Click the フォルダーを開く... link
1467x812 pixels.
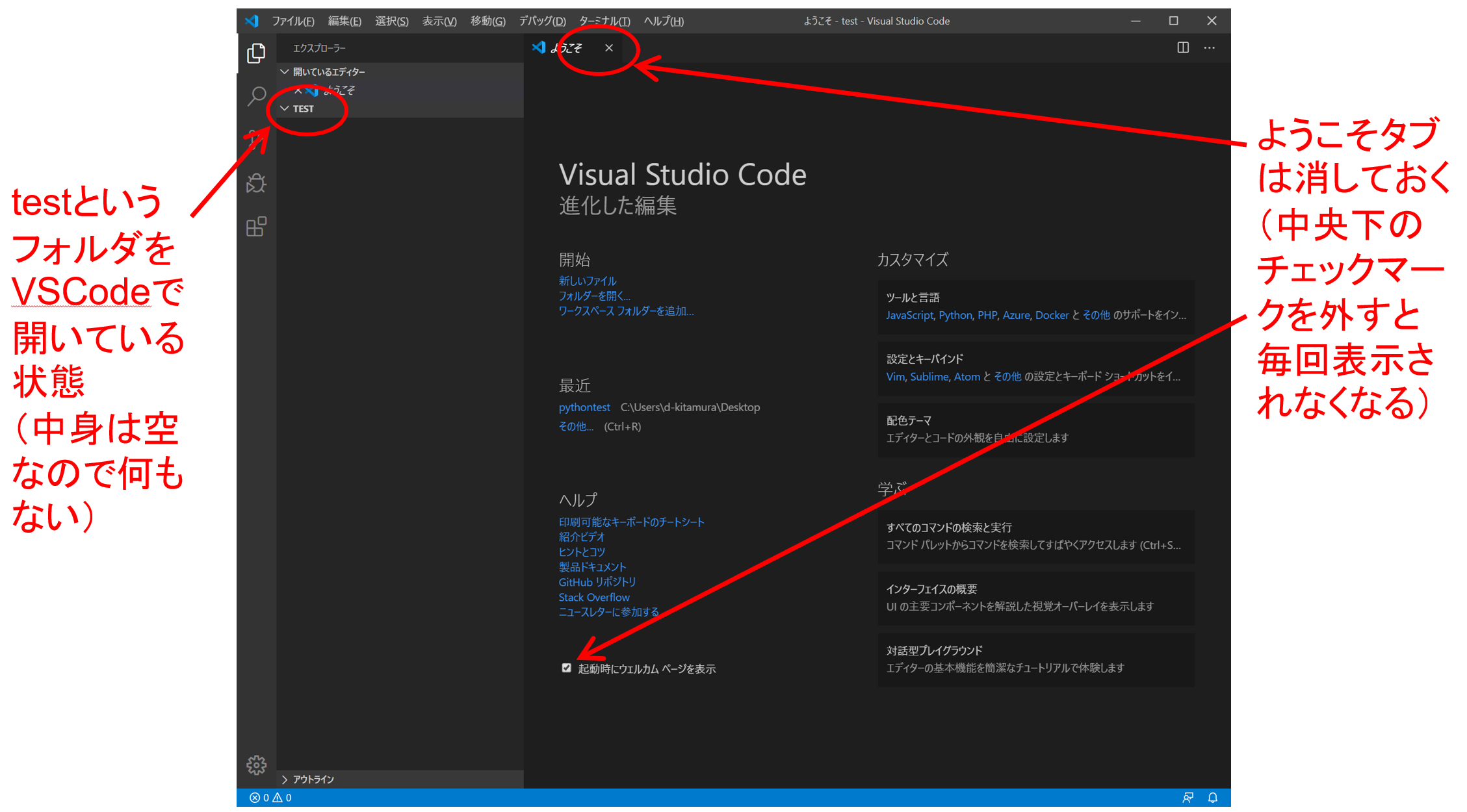pyautogui.click(x=594, y=296)
